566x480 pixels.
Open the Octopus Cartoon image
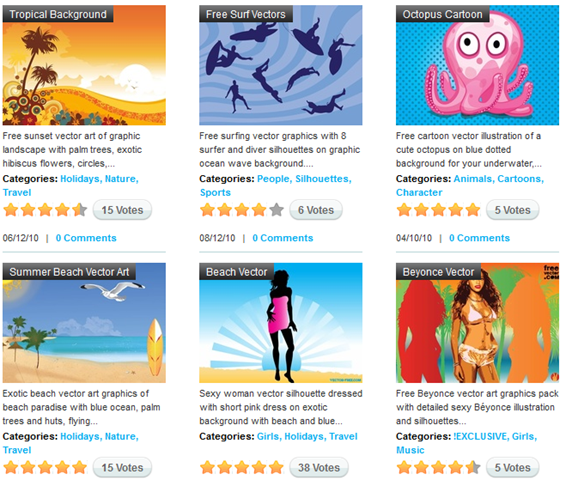pos(477,65)
